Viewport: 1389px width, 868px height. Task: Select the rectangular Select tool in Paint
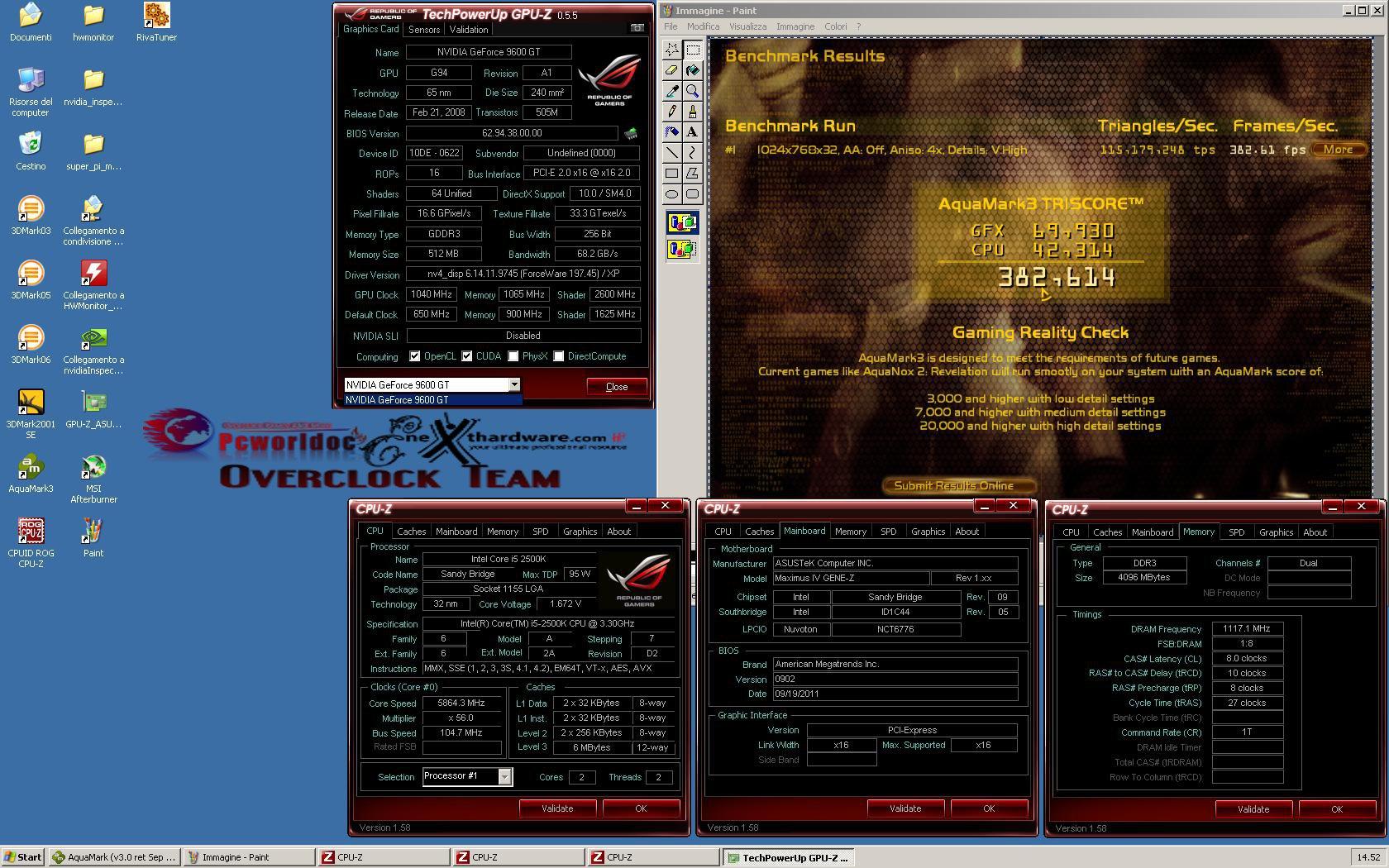pyautogui.click(x=693, y=50)
